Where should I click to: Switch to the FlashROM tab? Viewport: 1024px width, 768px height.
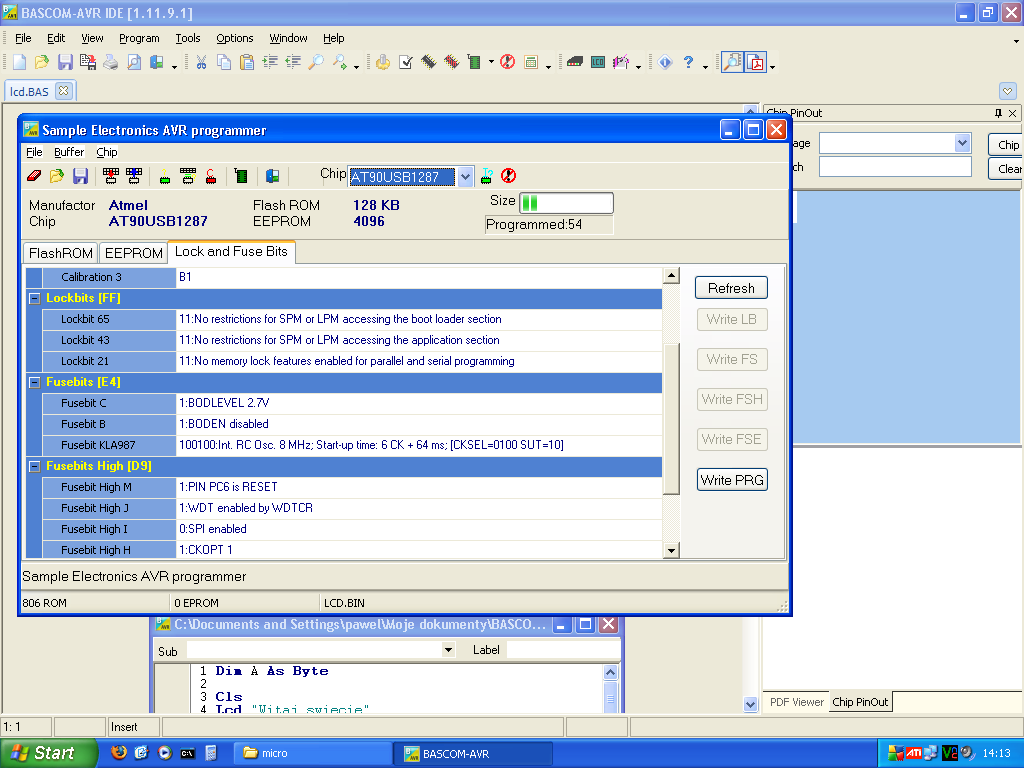pyautogui.click(x=61, y=253)
